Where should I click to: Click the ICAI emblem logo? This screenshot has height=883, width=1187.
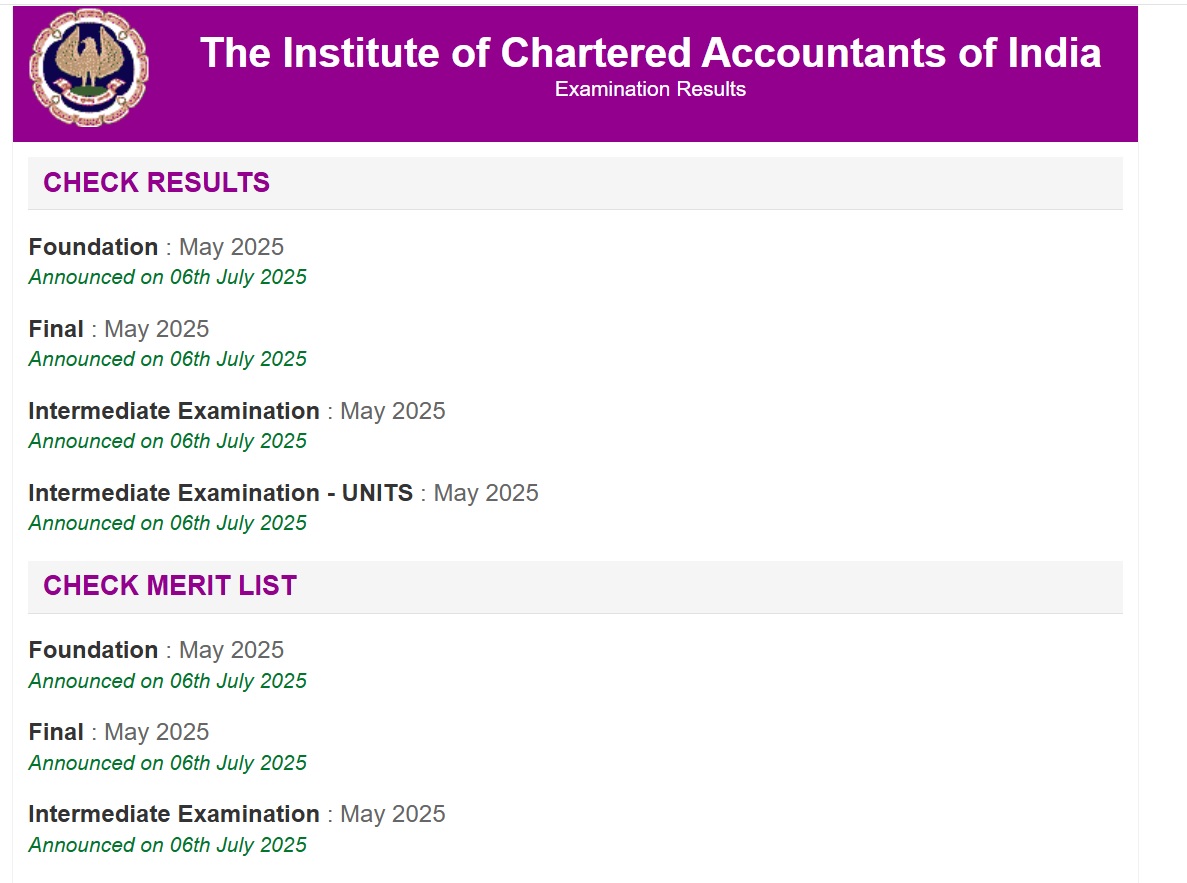click(x=88, y=68)
